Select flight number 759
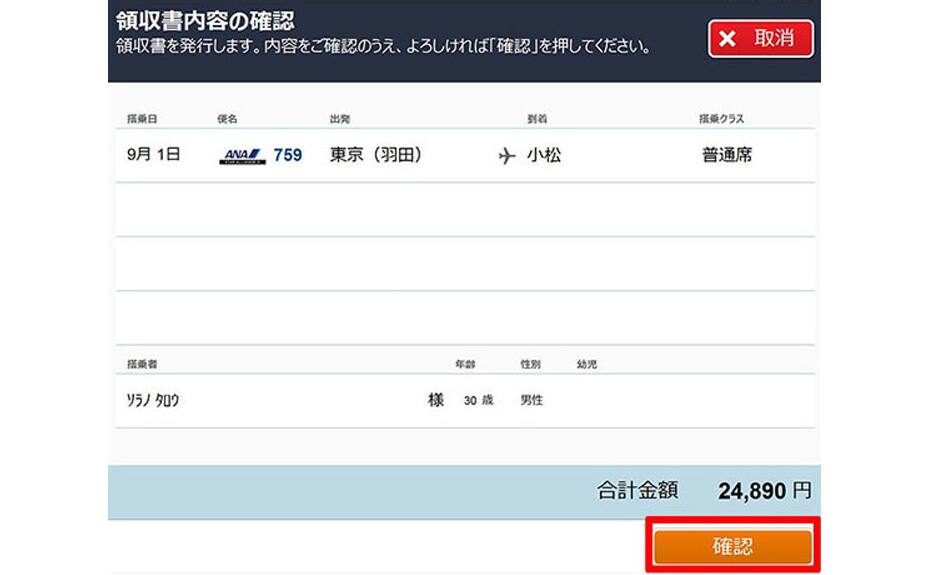930x575 pixels. (288, 155)
